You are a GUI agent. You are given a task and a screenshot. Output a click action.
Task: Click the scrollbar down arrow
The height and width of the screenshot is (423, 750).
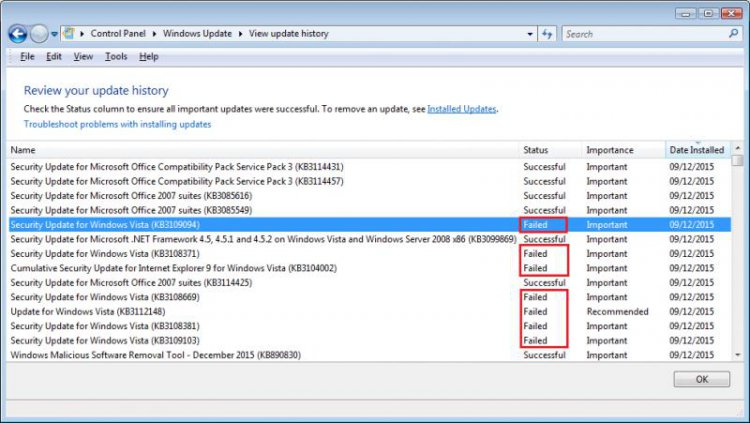tap(738, 355)
